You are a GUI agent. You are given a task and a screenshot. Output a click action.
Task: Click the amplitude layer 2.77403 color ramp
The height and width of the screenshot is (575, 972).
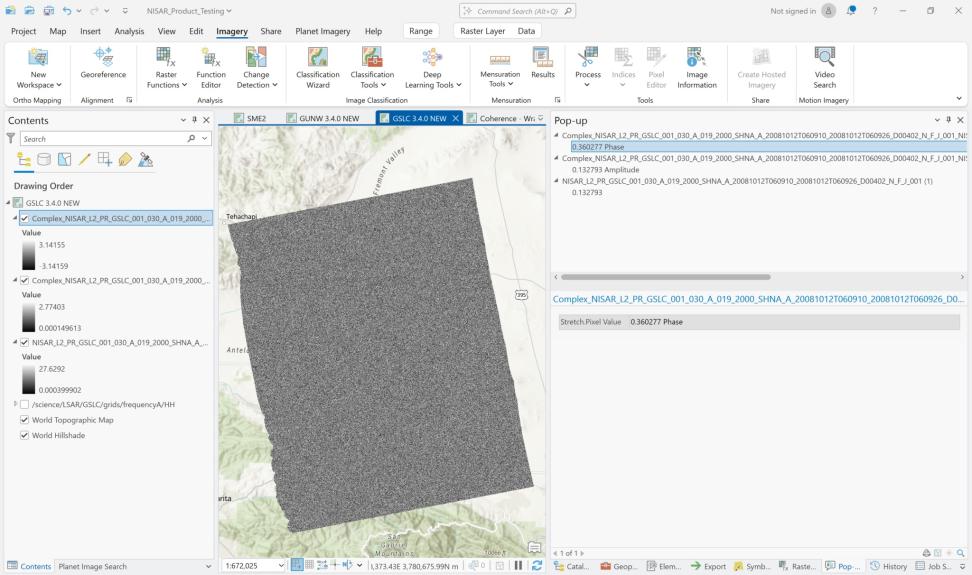pos(29,317)
